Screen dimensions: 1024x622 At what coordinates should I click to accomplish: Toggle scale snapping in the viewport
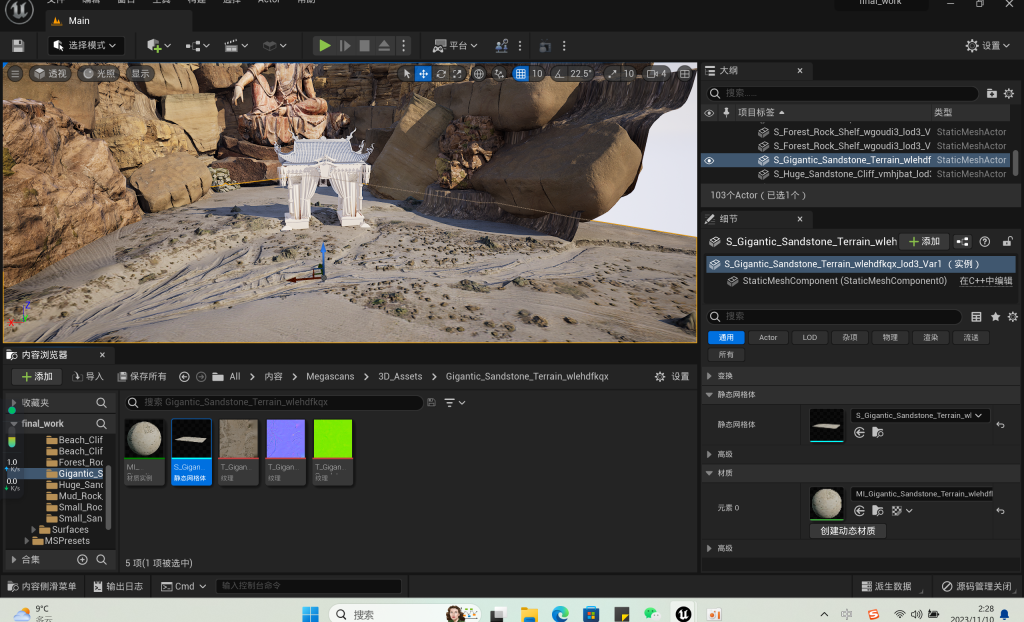(x=612, y=74)
